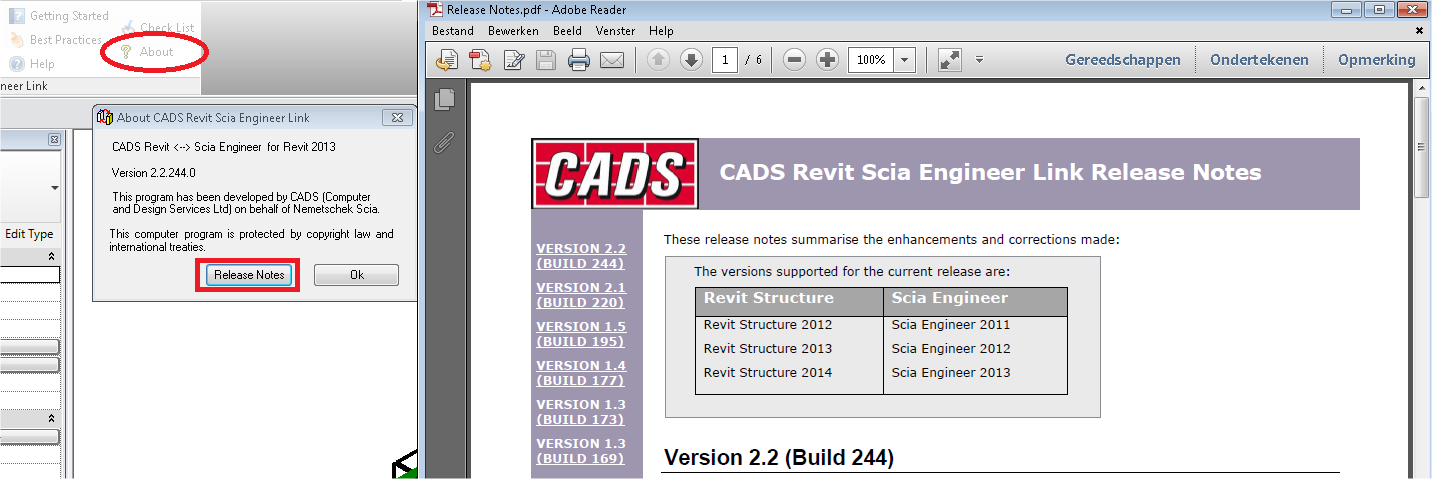Click the sign document pen icon

point(514,60)
